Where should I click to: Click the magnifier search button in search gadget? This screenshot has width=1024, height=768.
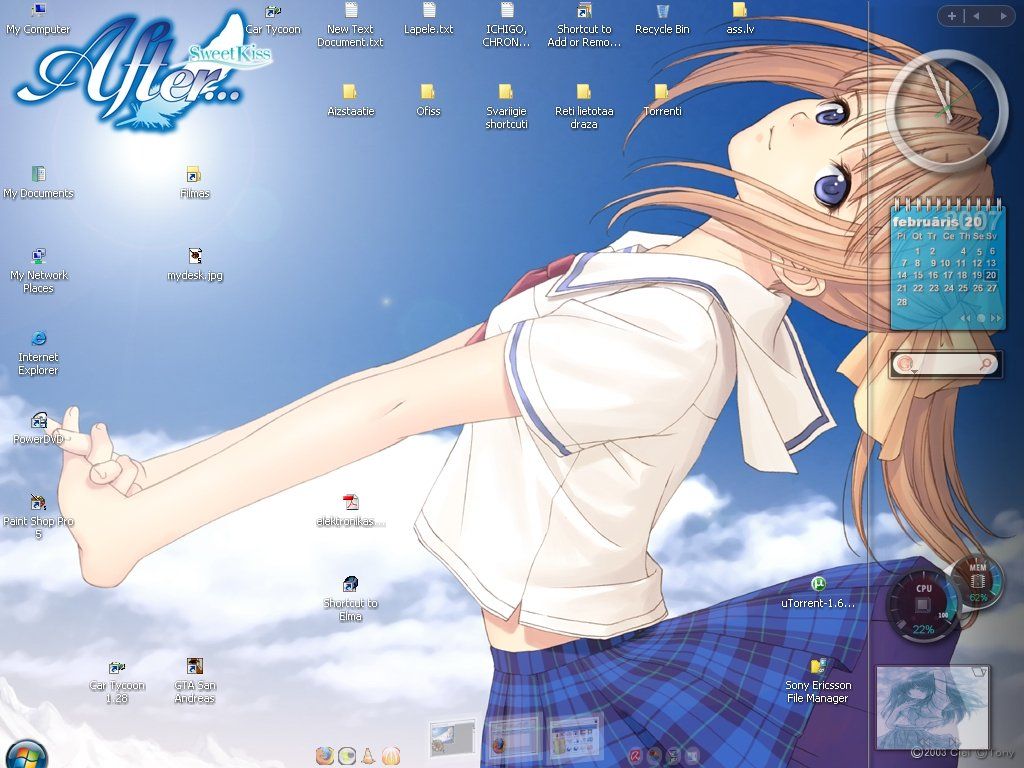[986, 364]
